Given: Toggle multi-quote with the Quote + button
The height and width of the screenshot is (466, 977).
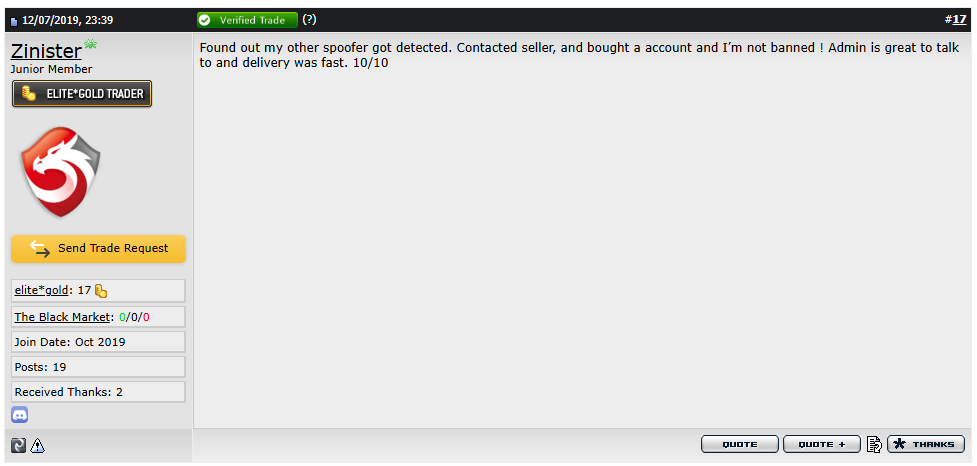Looking at the screenshot, I should pos(822,444).
